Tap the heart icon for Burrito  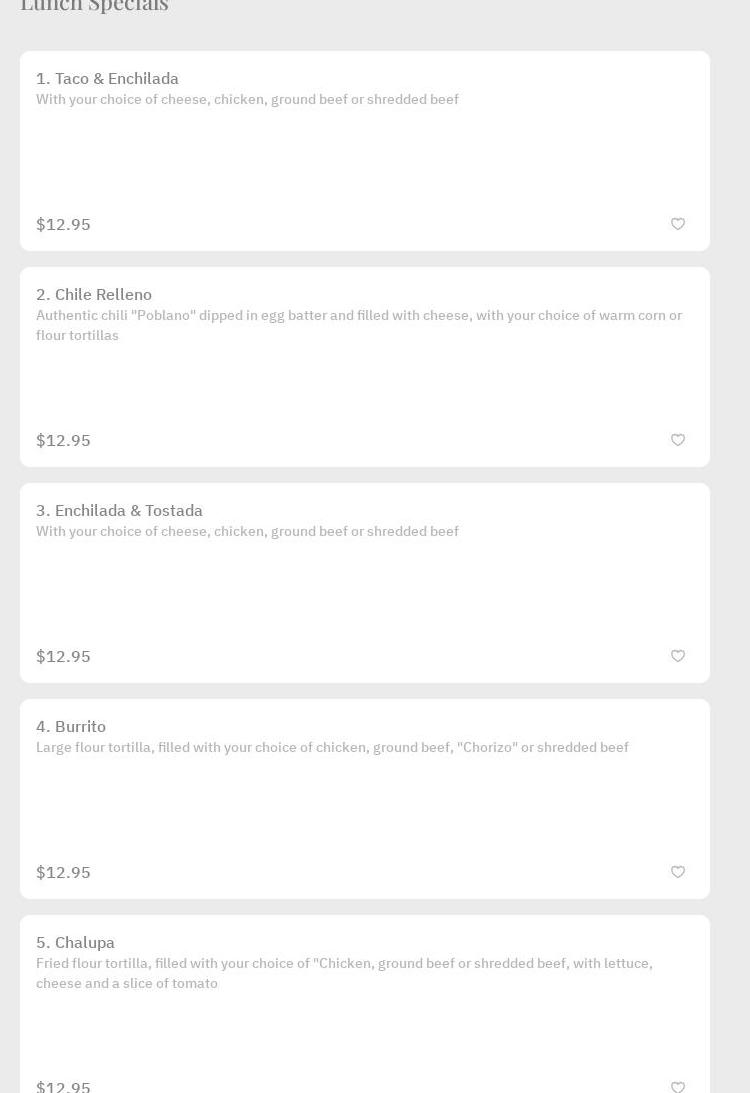(x=678, y=872)
